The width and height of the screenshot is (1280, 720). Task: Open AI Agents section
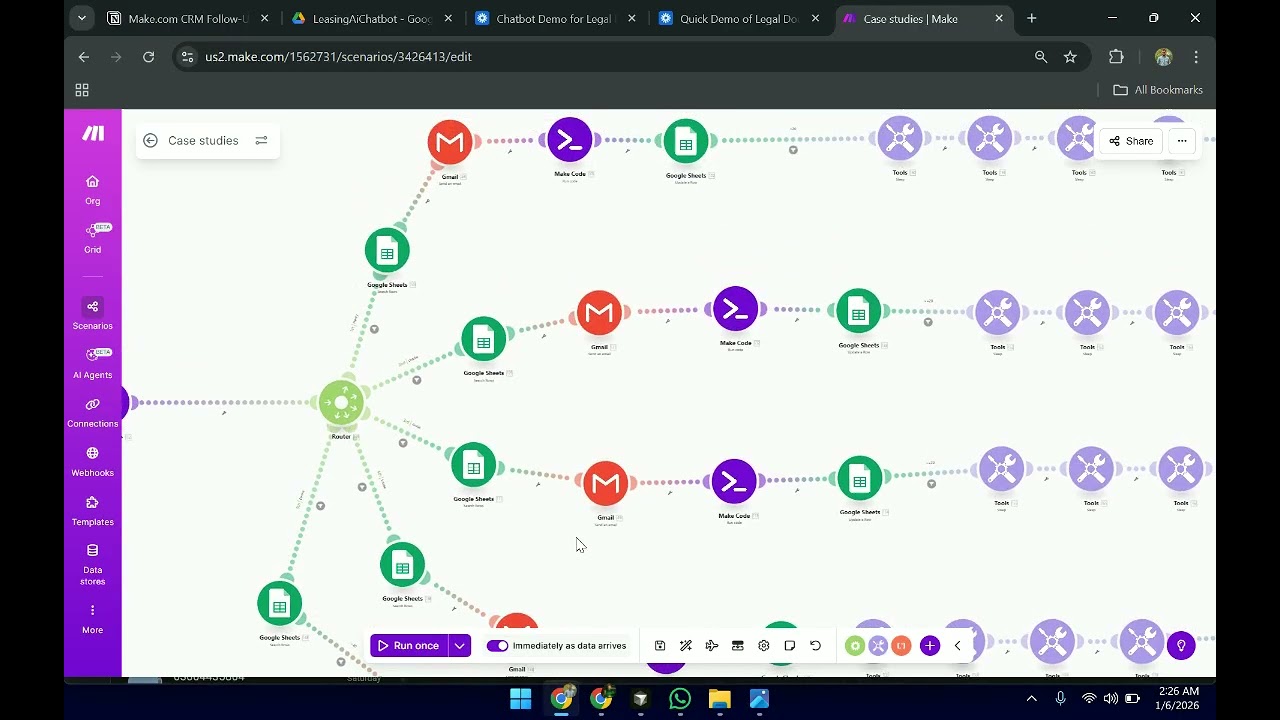click(92, 363)
